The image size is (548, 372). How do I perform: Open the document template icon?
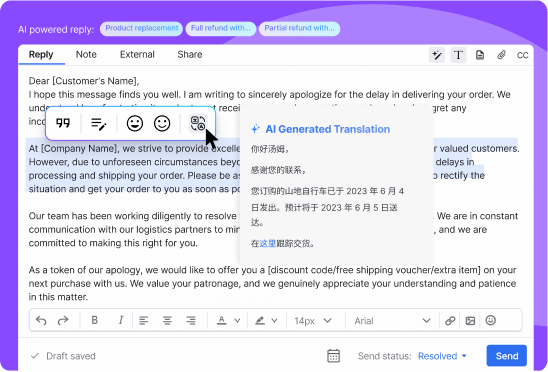pyautogui.click(x=480, y=55)
